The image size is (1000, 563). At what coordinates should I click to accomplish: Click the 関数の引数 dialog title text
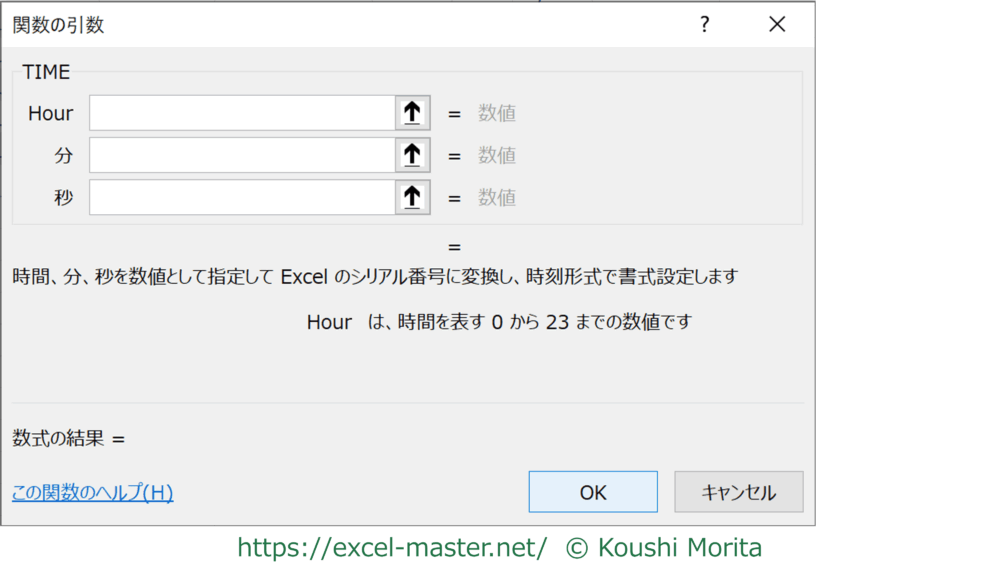pos(58,26)
